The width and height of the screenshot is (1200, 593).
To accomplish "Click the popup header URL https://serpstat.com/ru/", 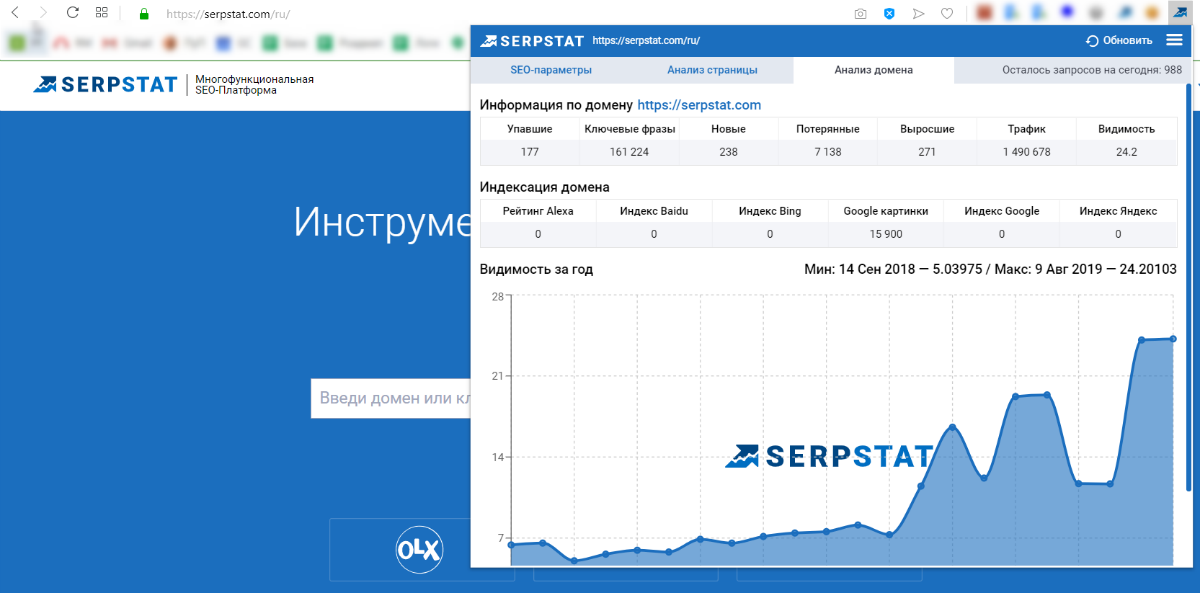I will click(x=645, y=41).
